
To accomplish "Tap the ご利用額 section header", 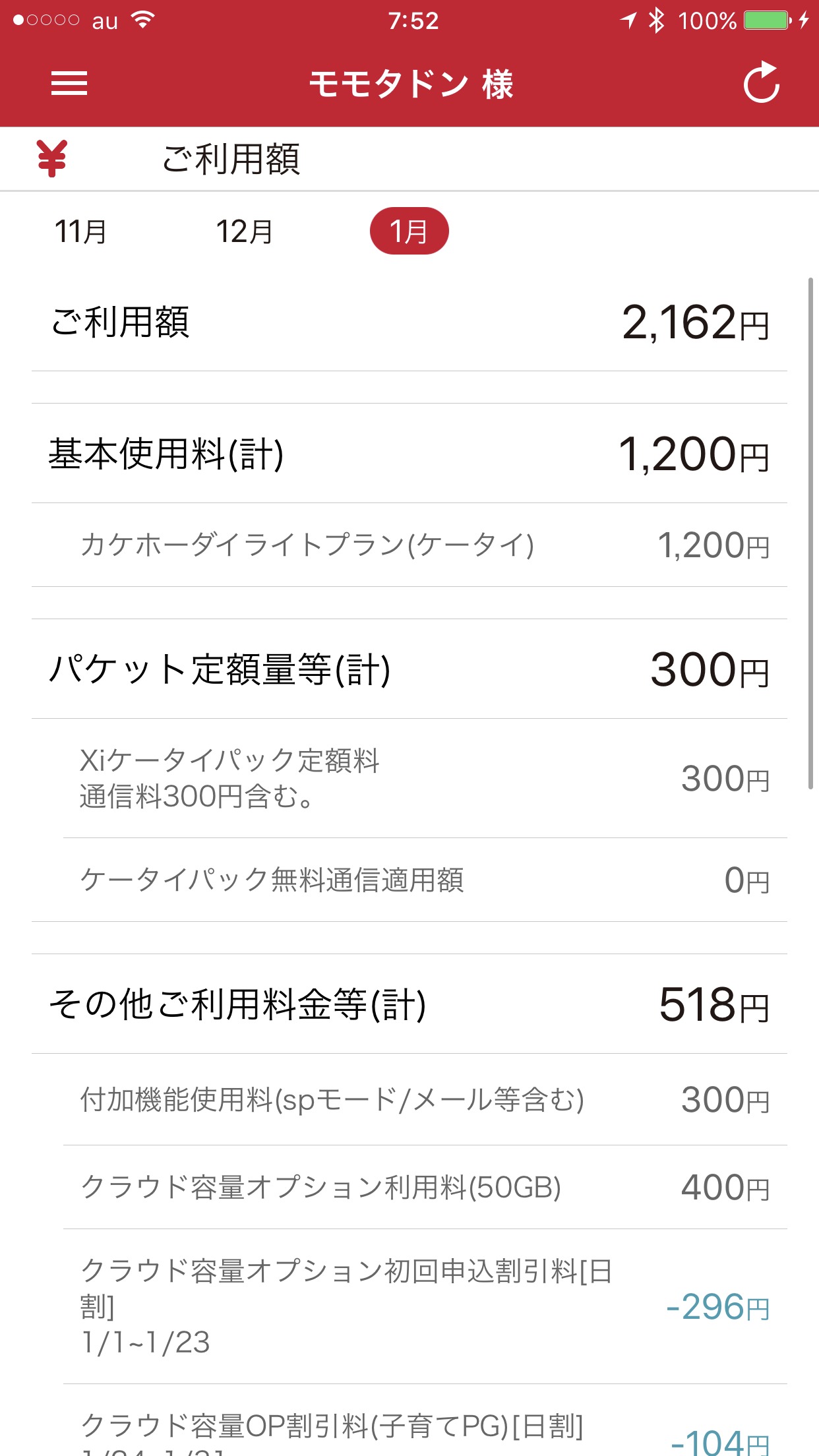I will click(x=231, y=159).
